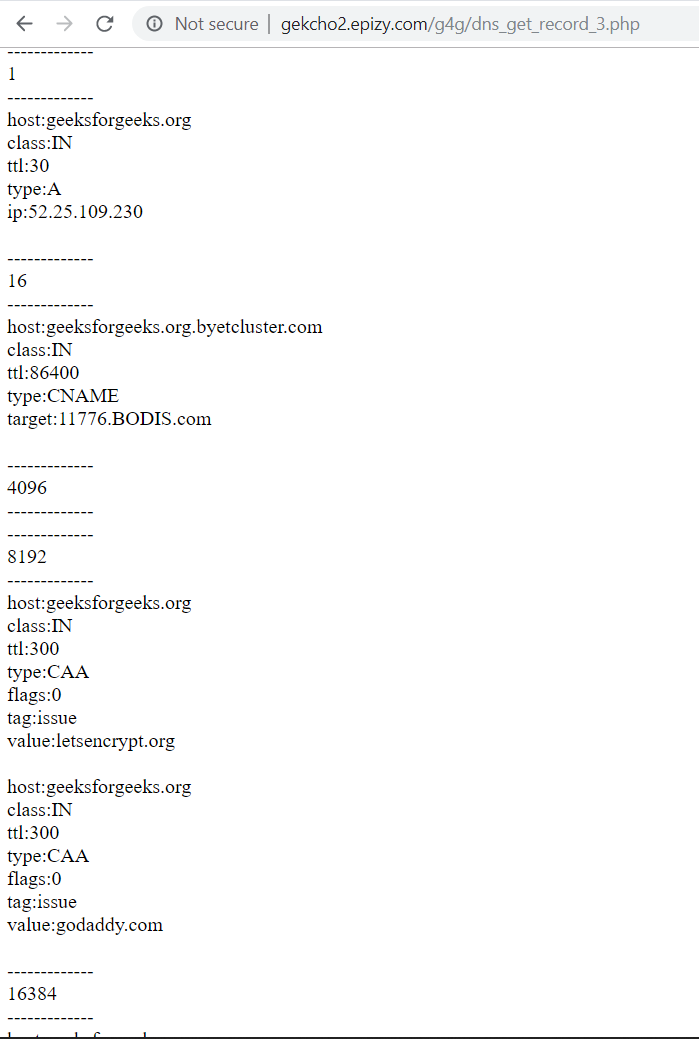Viewport: 699px width, 1039px height.
Task: Click the target:11776.BODIS.com text
Action: click(x=109, y=419)
